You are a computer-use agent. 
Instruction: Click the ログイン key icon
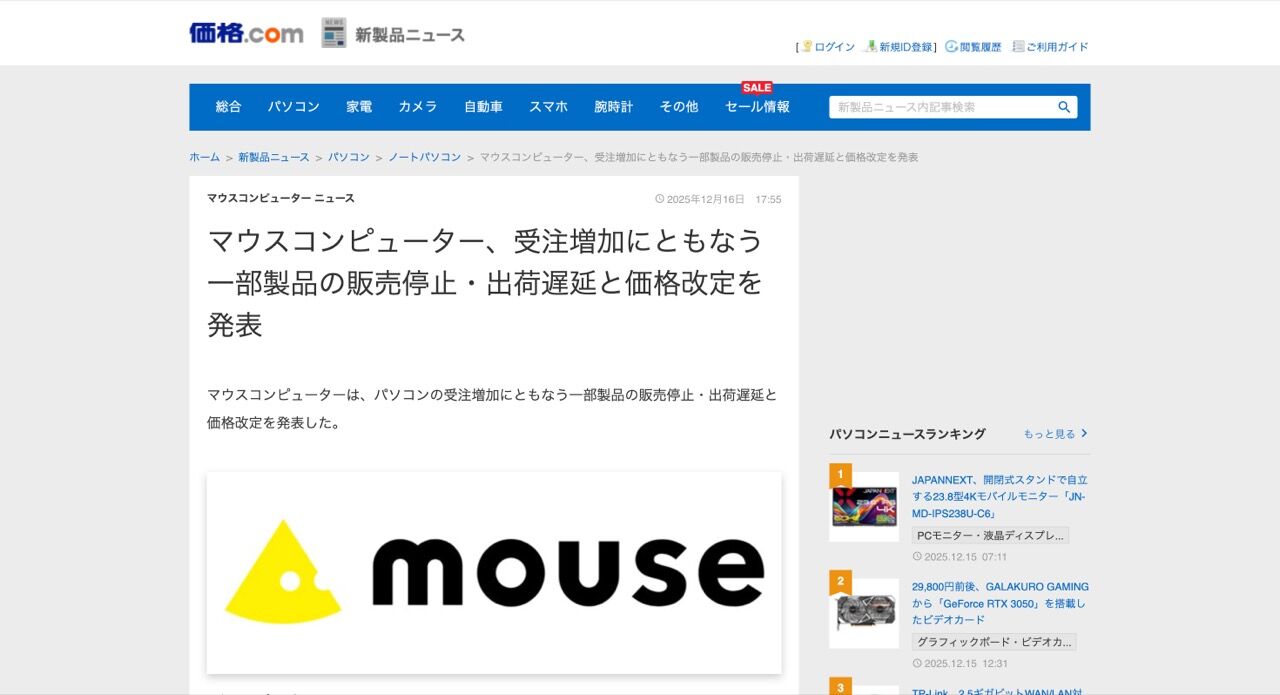coord(806,46)
